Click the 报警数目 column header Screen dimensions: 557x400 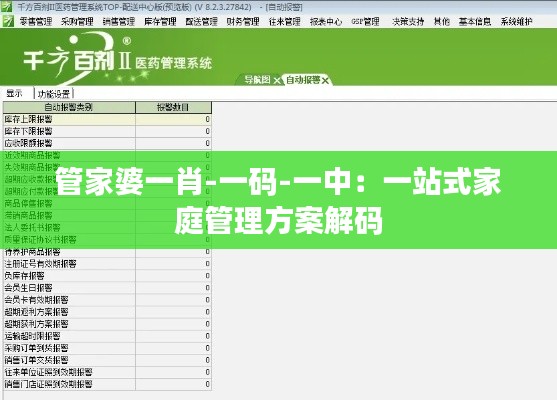tap(173, 107)
